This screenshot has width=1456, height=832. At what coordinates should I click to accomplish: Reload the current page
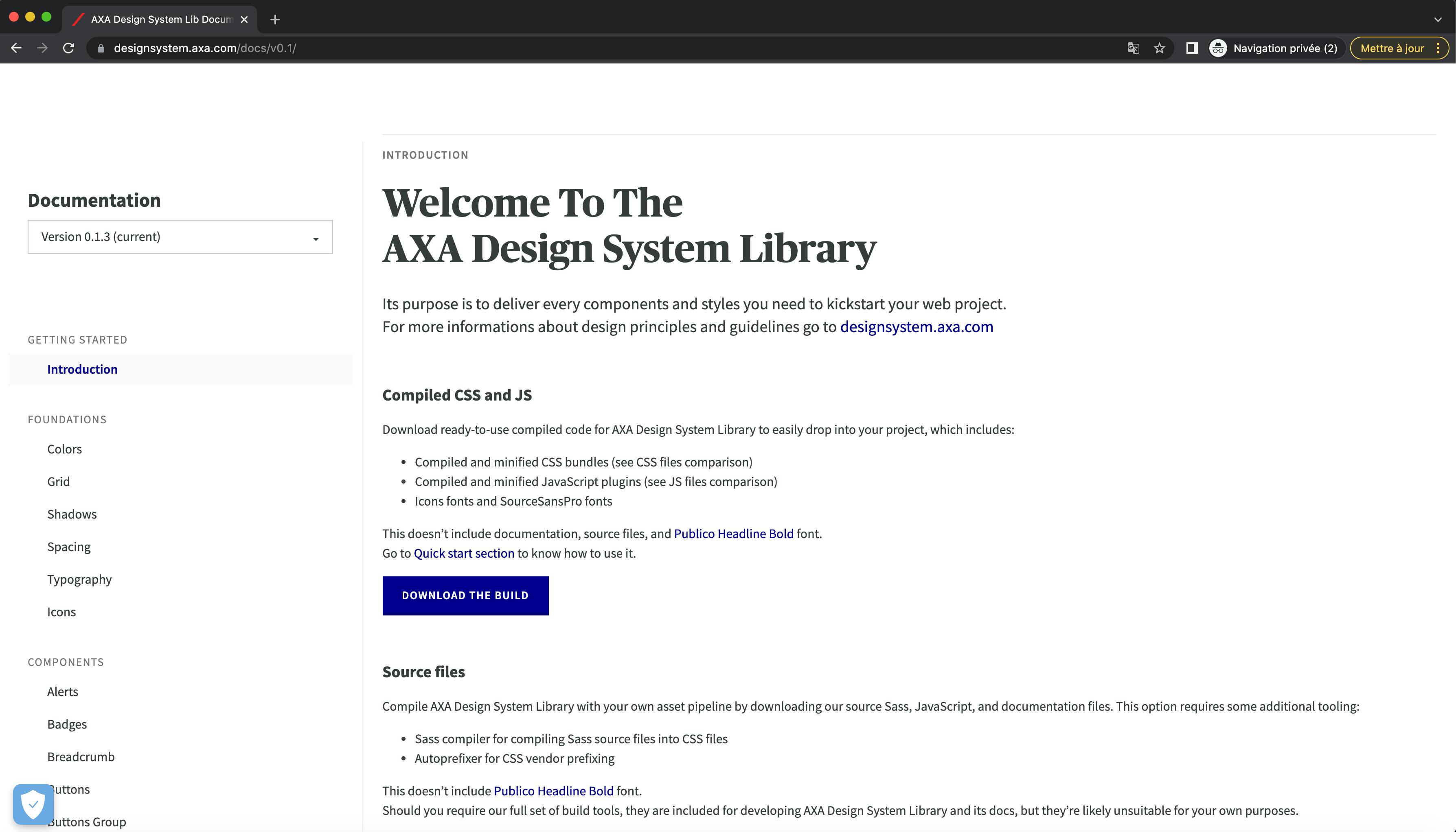pos(68,48)
